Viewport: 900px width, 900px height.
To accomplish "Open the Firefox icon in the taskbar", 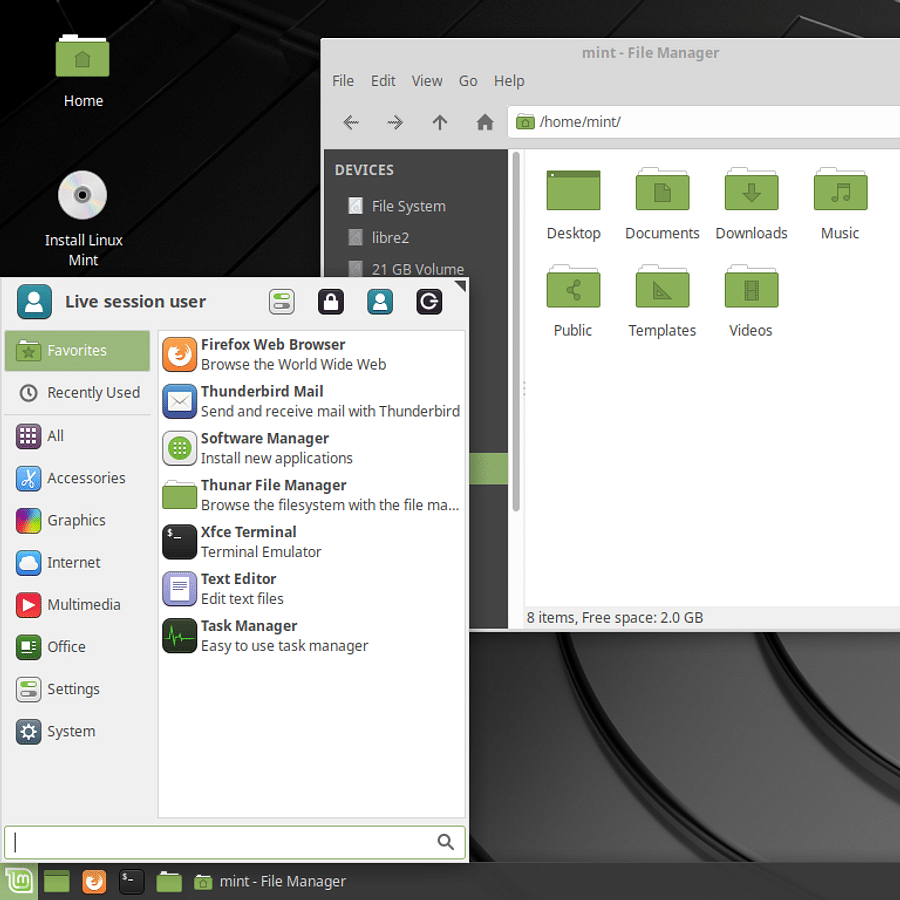I will tap(94, 881).
